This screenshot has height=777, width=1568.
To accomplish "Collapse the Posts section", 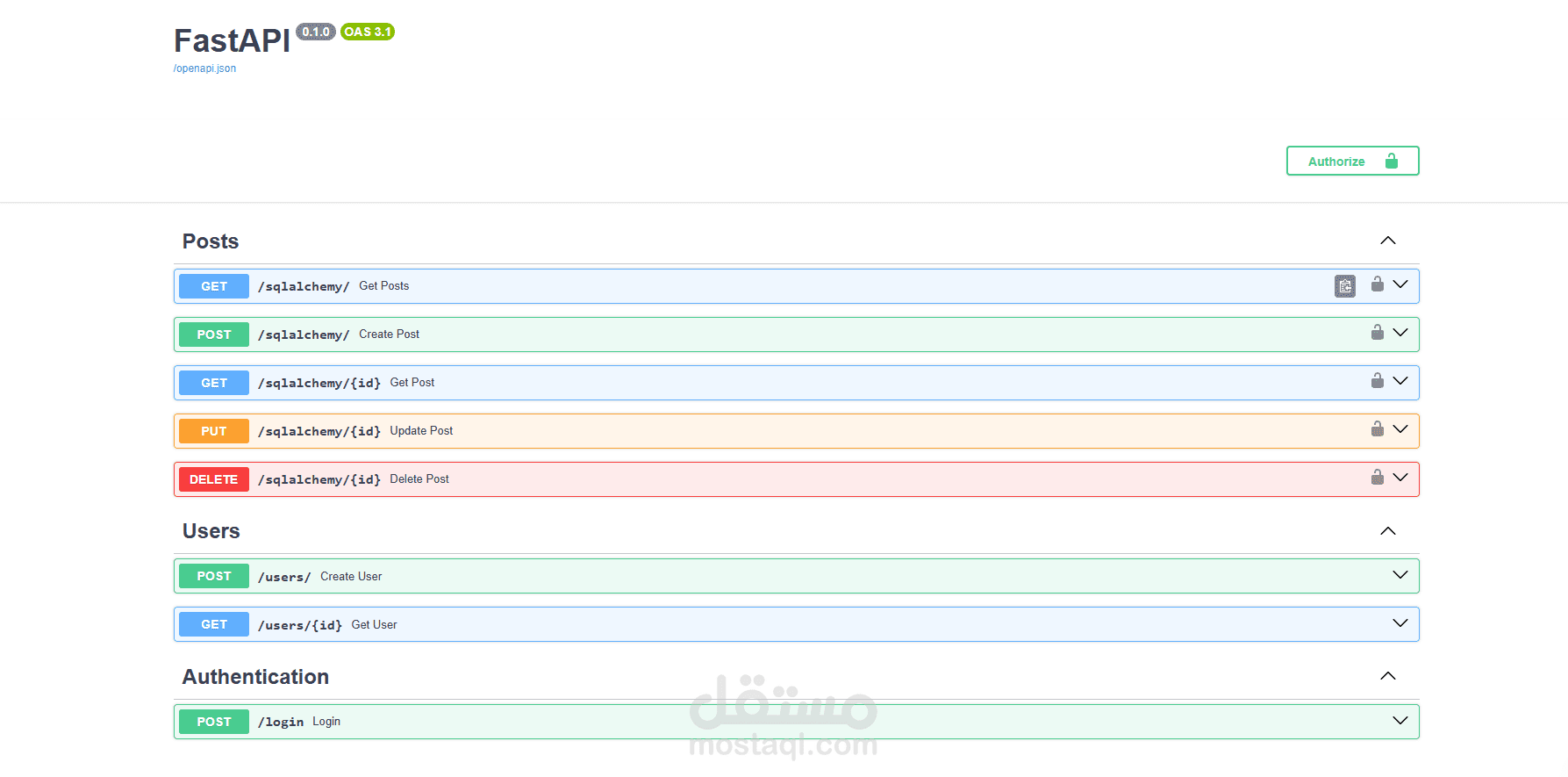I will click(x=1388, y=241).
